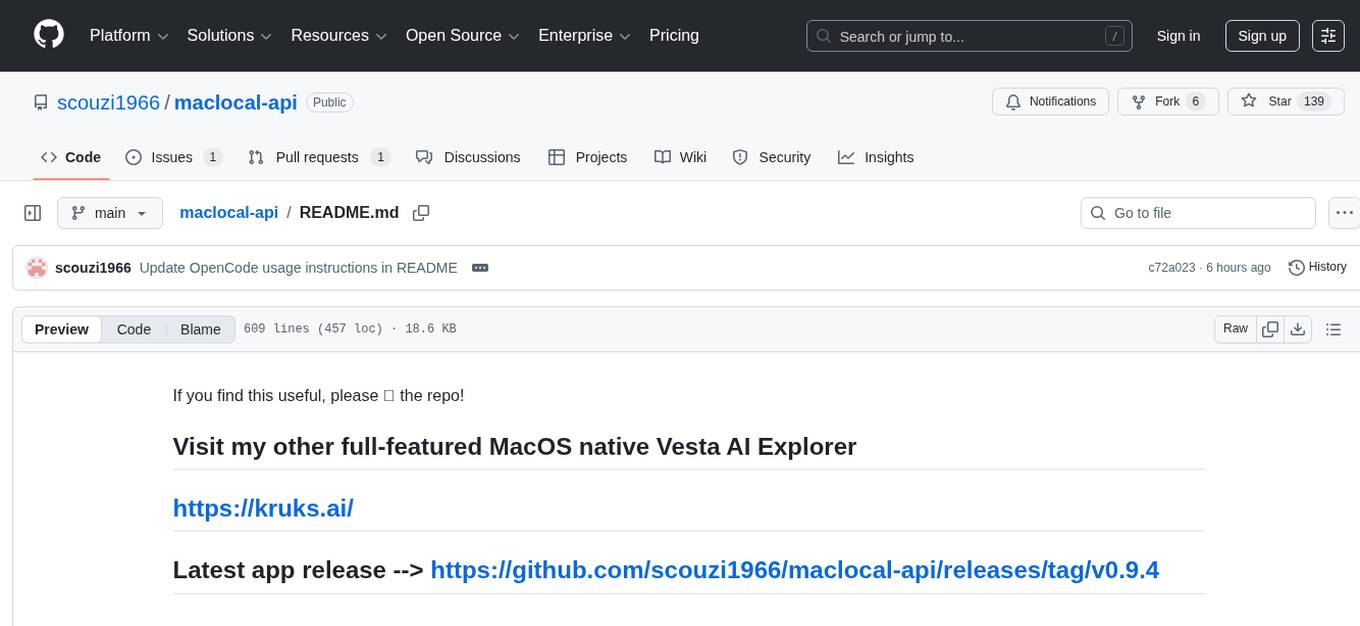
Task: Open commit History via the clock icon
Action: click(1297, 267)
